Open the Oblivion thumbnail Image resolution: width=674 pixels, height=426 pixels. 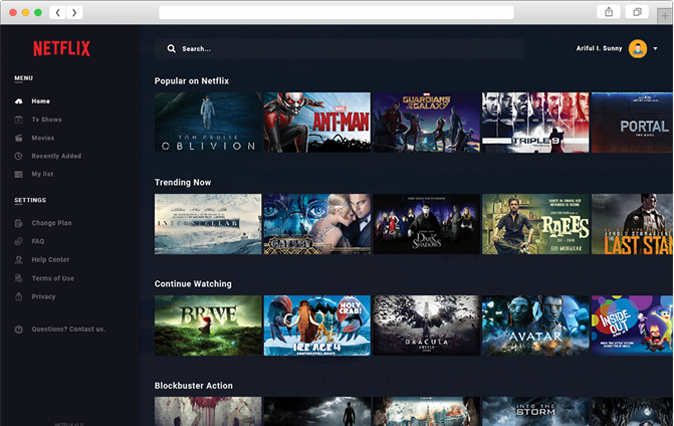208,123
